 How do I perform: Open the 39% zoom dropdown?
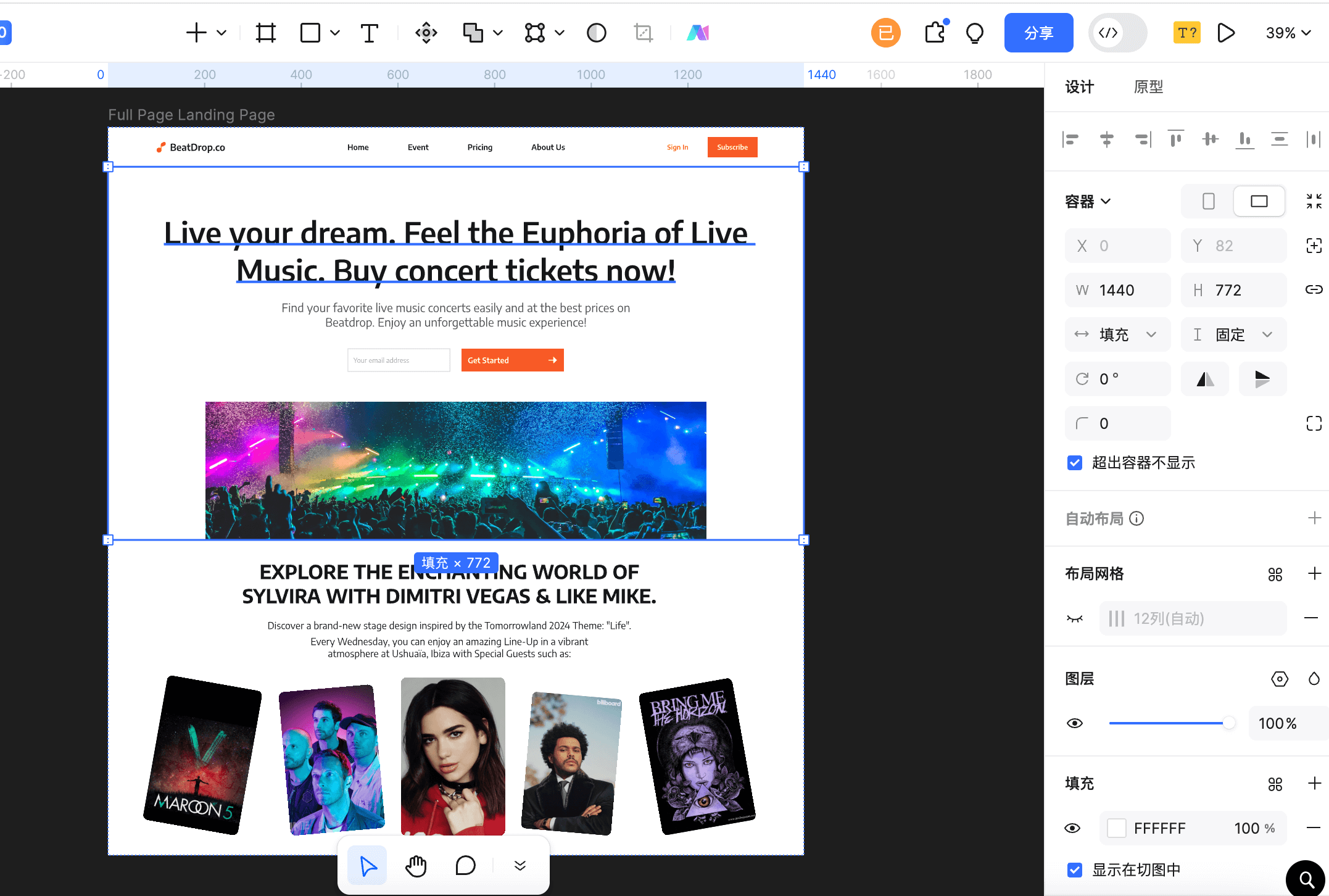click(x=1288, y=33)
